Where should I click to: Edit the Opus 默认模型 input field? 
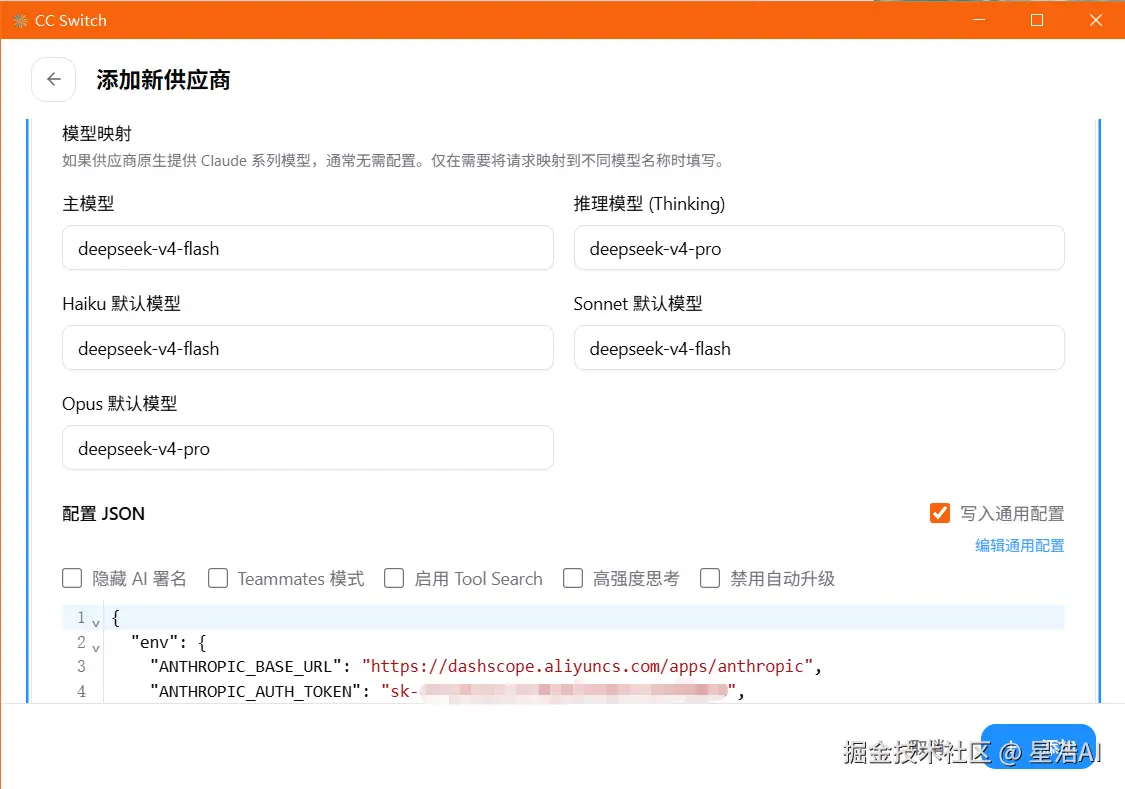(x=308, y=448)
